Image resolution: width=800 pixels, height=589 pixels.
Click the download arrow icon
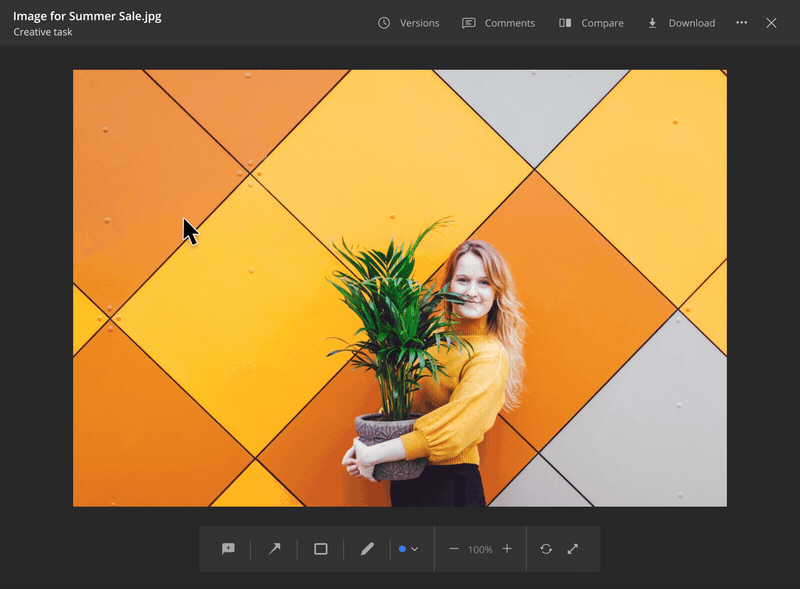652,23
